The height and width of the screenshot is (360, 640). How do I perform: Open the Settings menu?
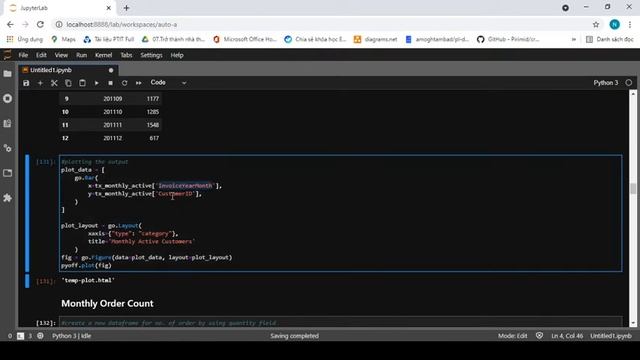click(151, 55)
